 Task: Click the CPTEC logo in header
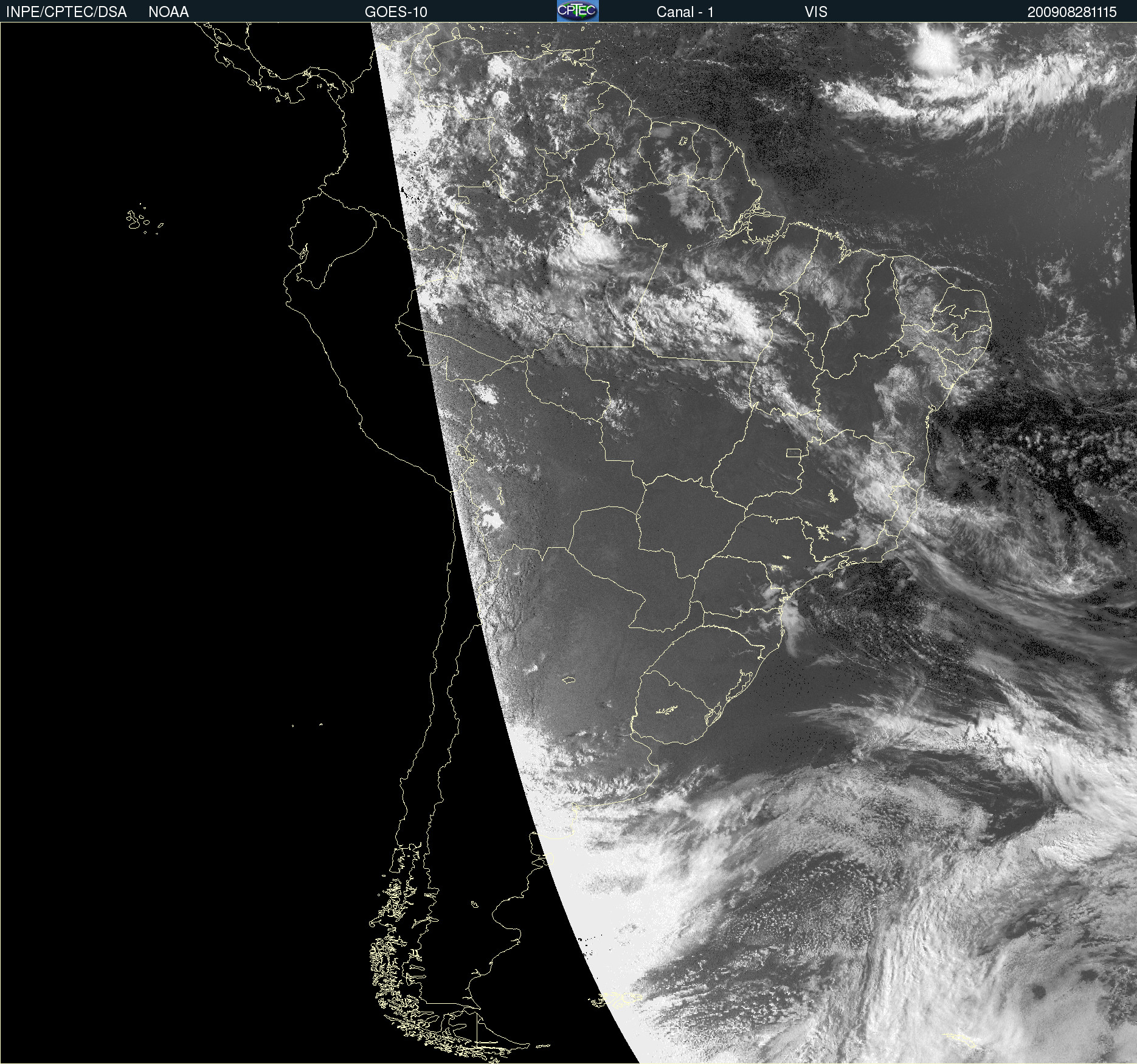point(578,11)
